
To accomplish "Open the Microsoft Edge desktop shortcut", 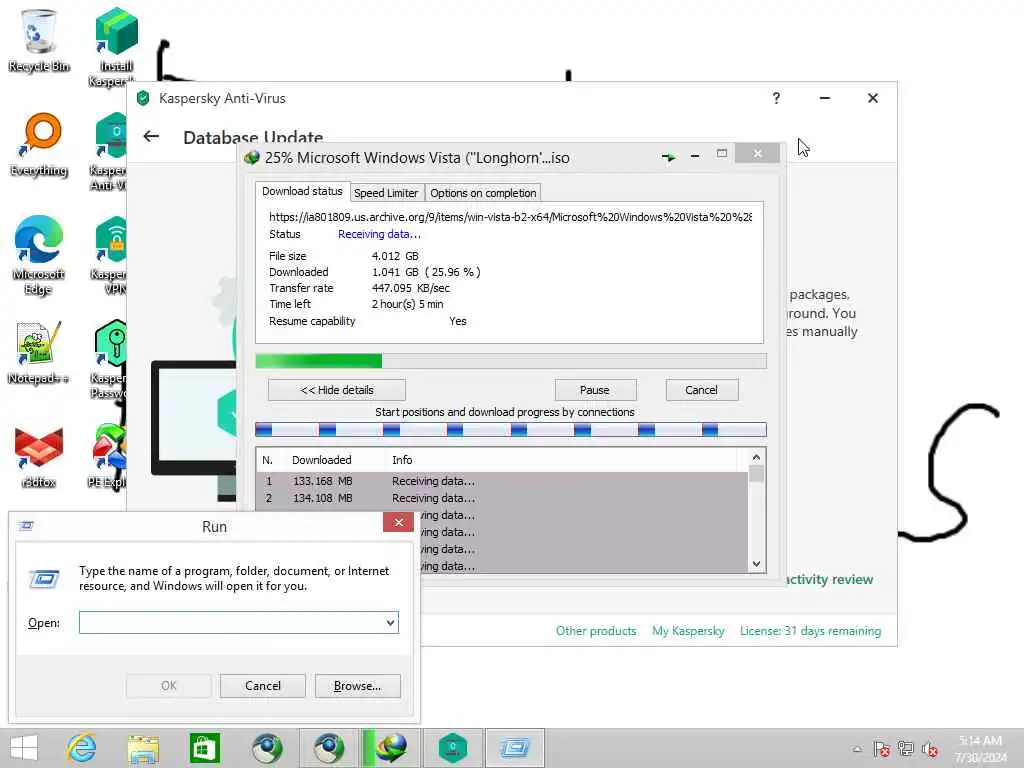I will click(39, 255).
